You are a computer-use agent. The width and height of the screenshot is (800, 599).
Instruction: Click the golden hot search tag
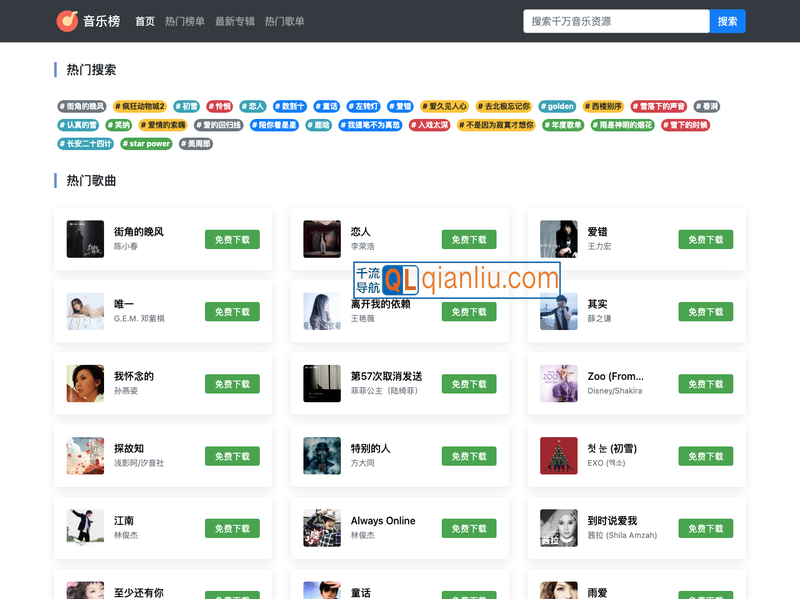[558, 106]
